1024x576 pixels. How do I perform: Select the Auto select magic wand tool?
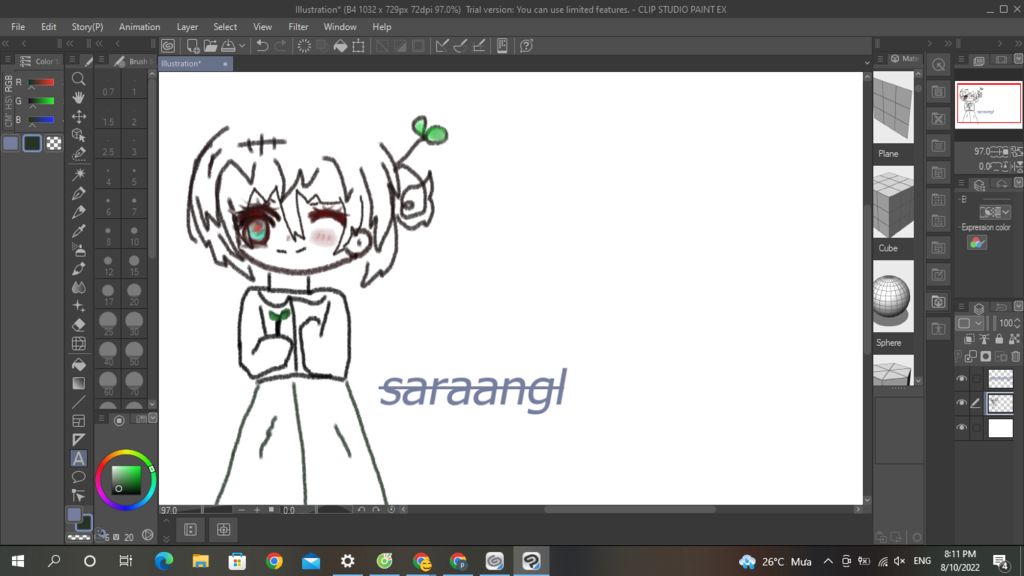pyautogui.click(x=78, y=174)
